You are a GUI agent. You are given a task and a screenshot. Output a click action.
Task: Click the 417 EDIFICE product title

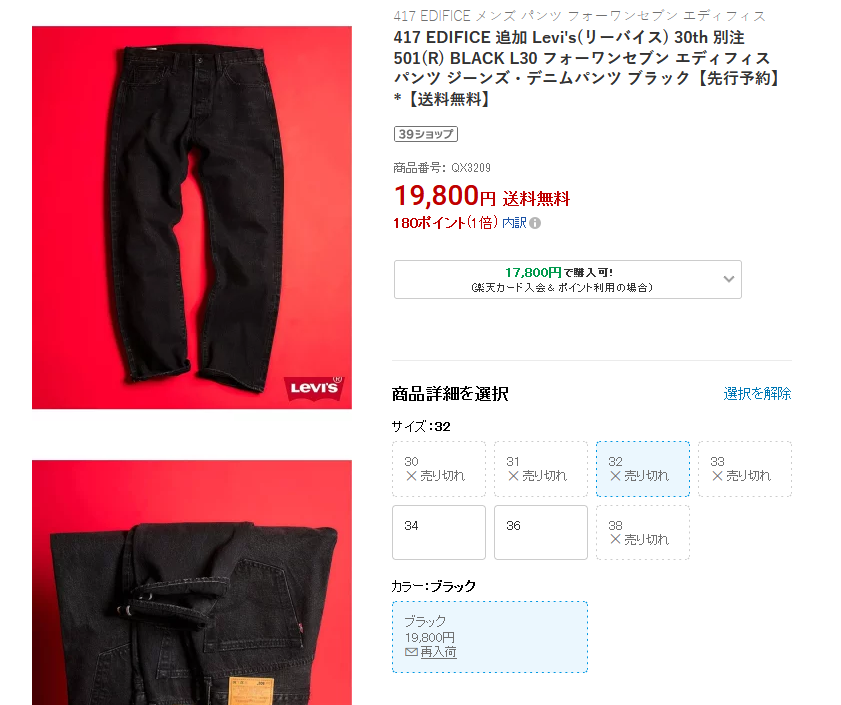tap(586, 68)
